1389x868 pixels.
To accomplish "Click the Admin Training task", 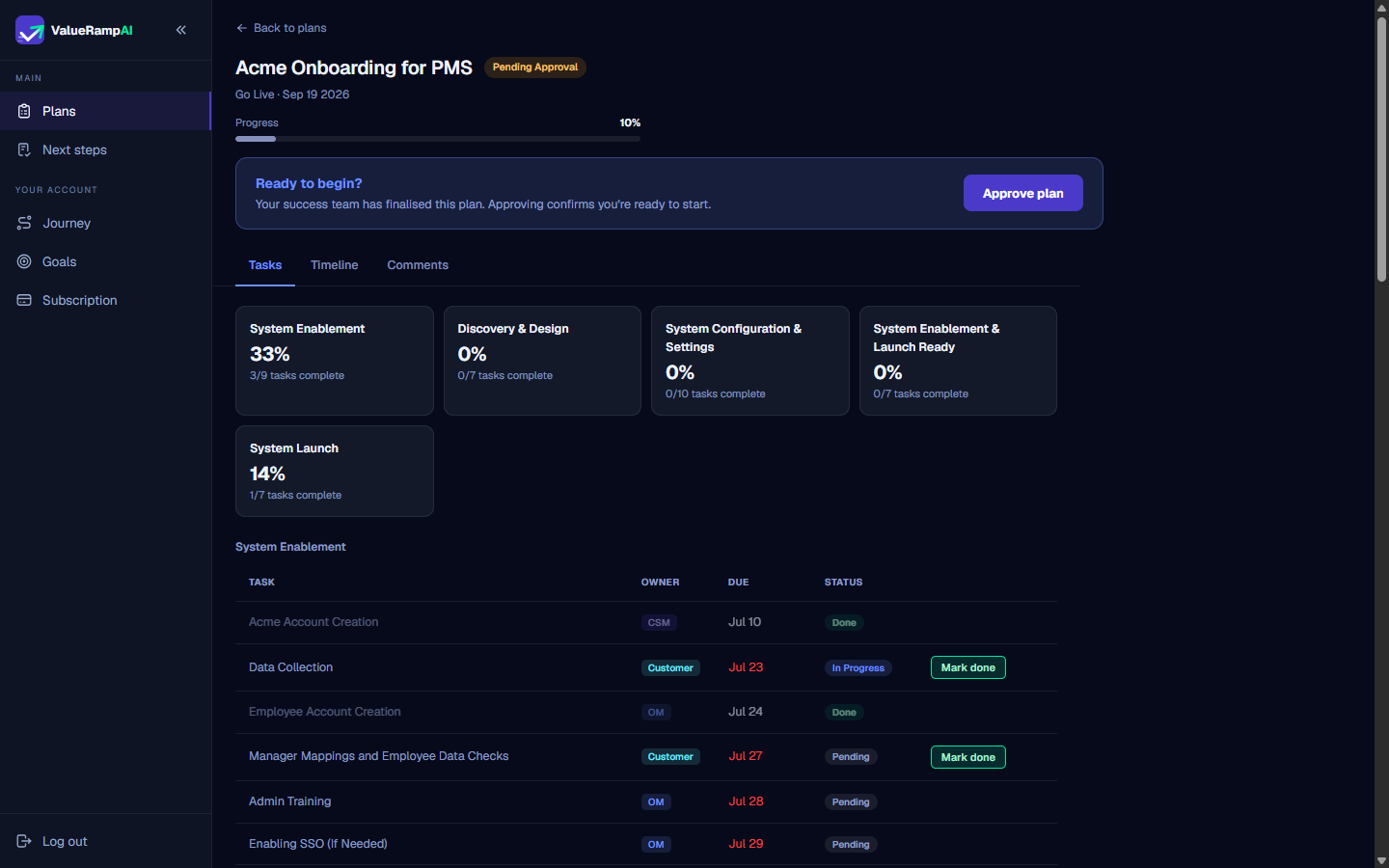I will (x=289, y=801).
